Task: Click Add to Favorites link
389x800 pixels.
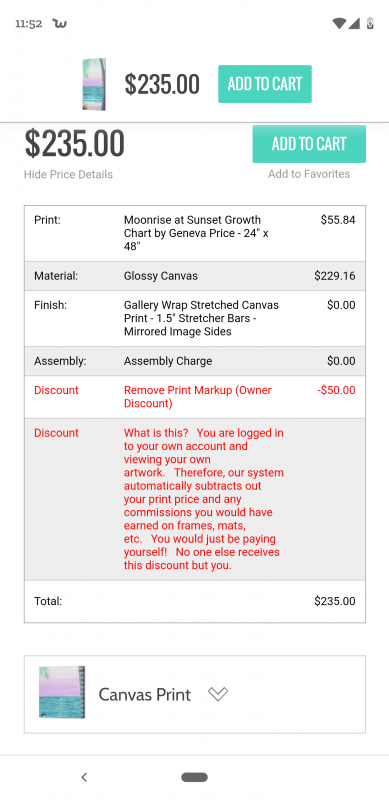Action: pyautogui.click(x=309, y=174)
